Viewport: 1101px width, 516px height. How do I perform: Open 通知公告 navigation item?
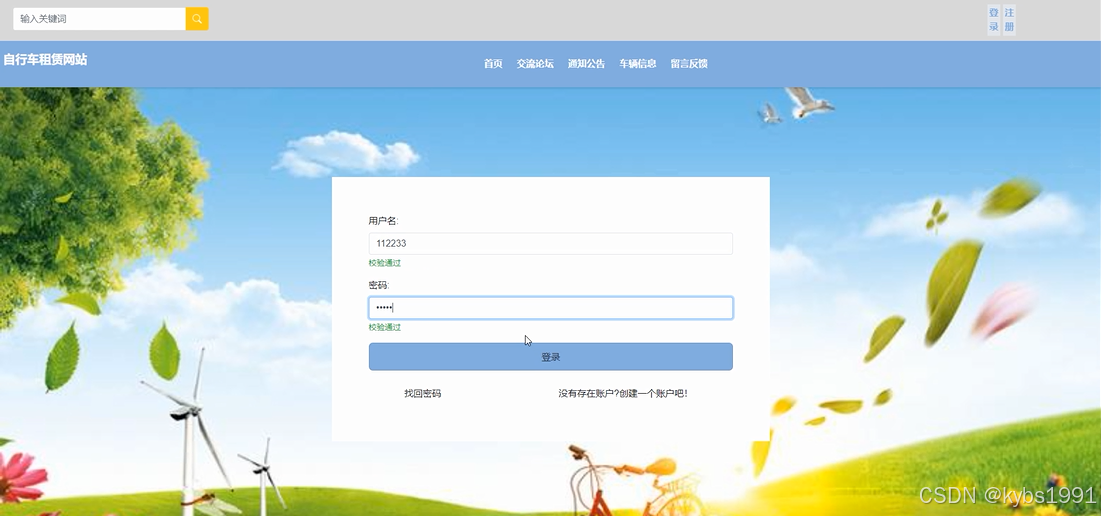(586, 64)
